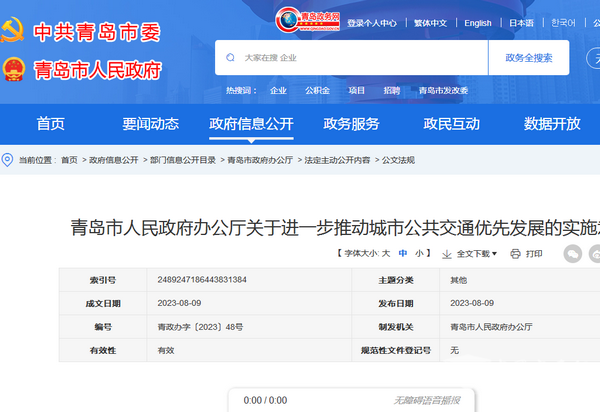Set font size to small (小)
Viewport: 600px width, 412px height.
tap(420, 254)
